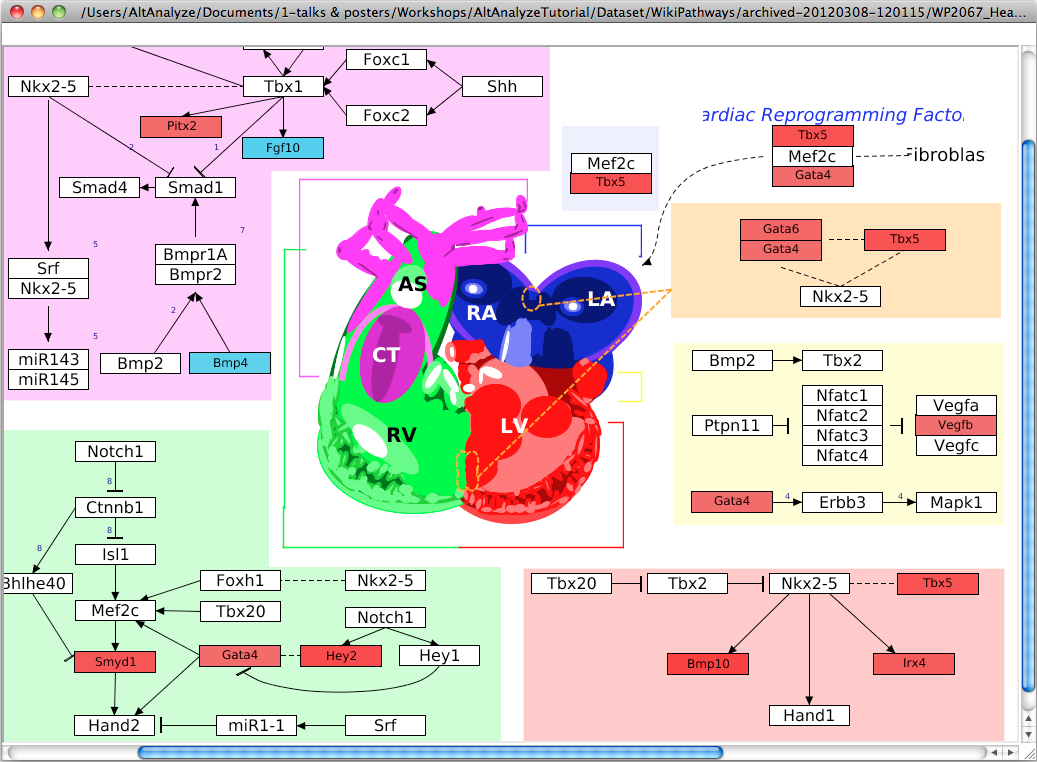This screenshot has height=762, width=1037.
Task: Click the scroll right arrow at bottom
Action: coord(1010,751)
